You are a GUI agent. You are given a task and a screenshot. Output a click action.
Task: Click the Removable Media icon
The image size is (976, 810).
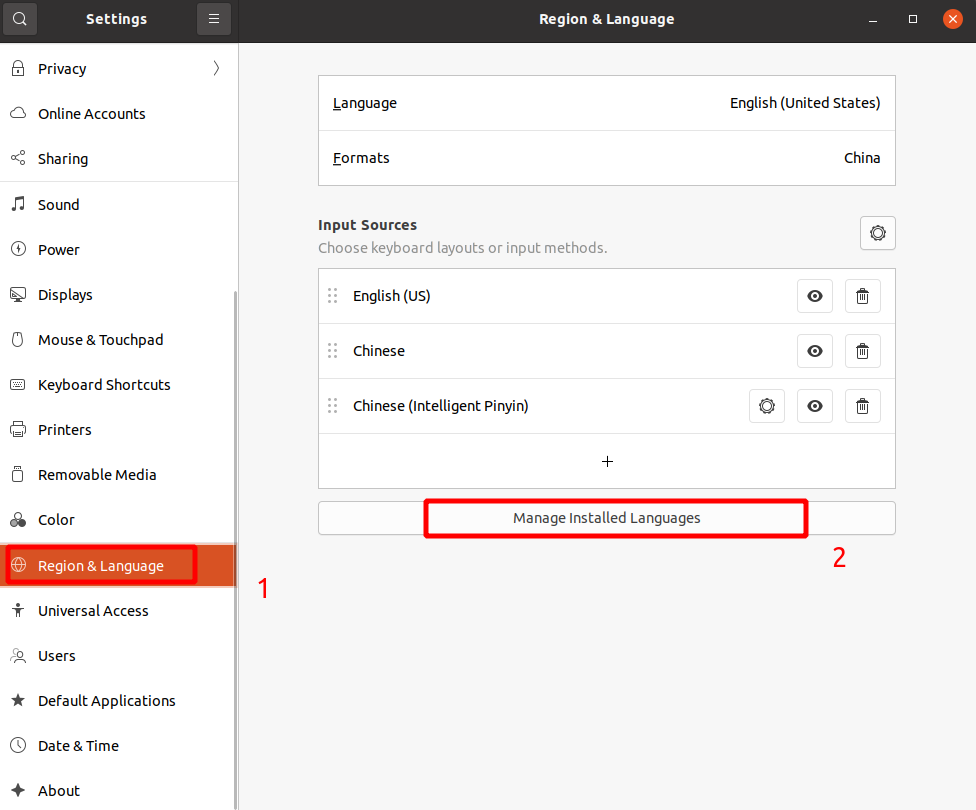(18, 474)
